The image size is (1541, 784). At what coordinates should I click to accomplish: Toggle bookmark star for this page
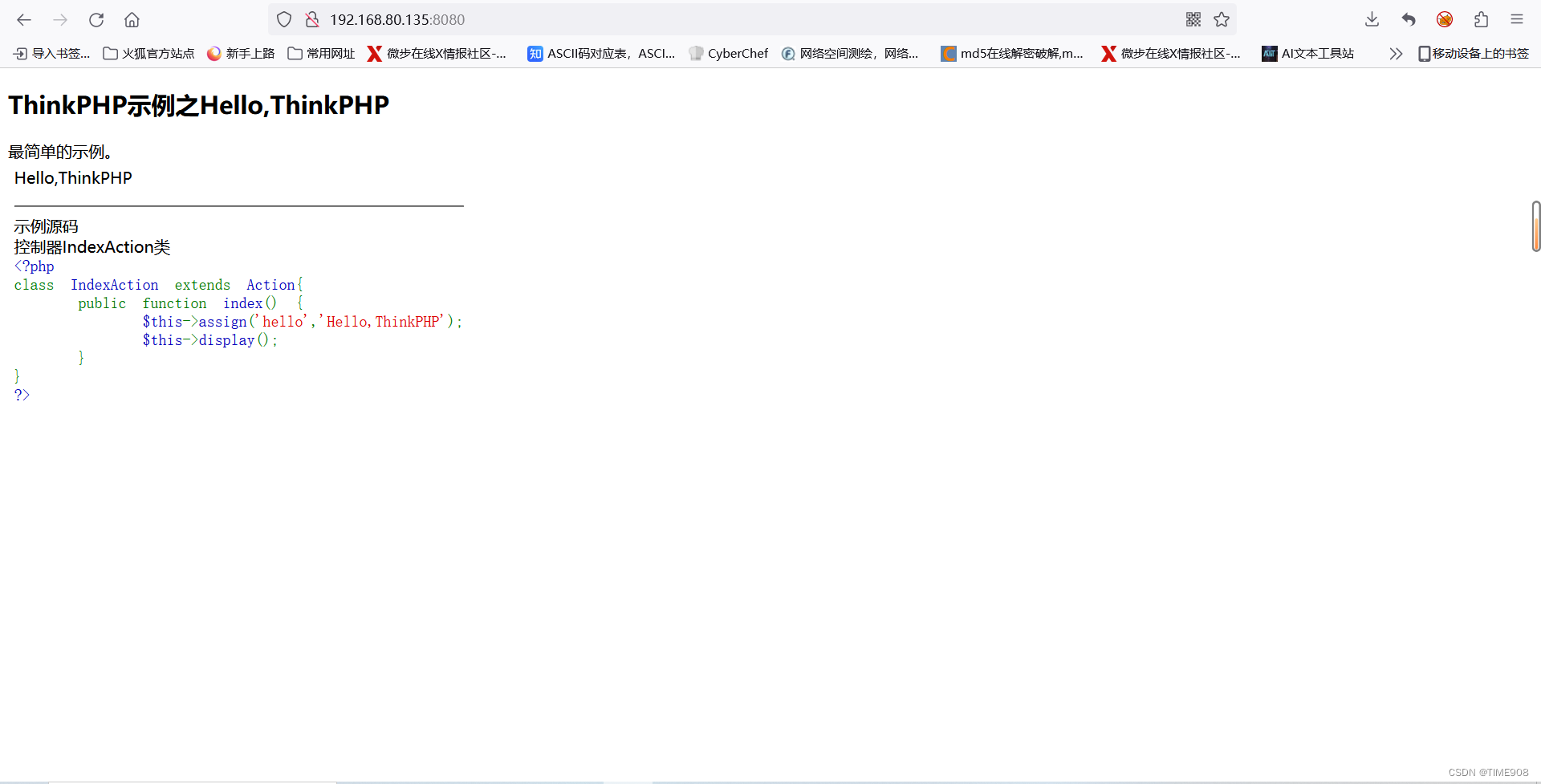point(1222,19)
